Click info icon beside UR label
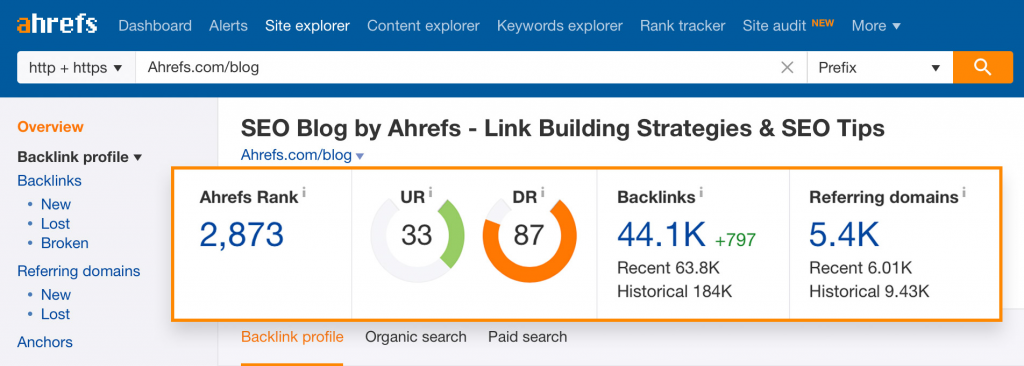Image resolution: width=1024 pixels, height=366 pixels. [x=431, y=192]
